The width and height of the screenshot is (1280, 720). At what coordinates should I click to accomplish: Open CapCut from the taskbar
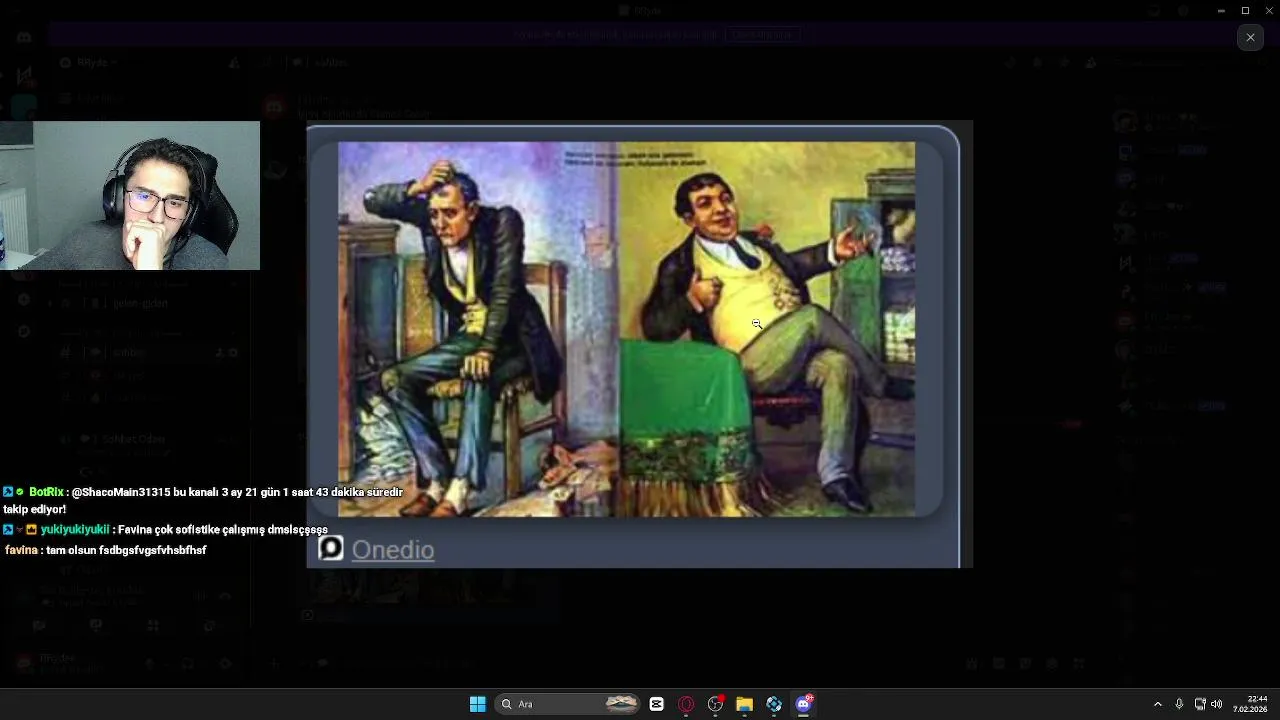tap(656, 704)
